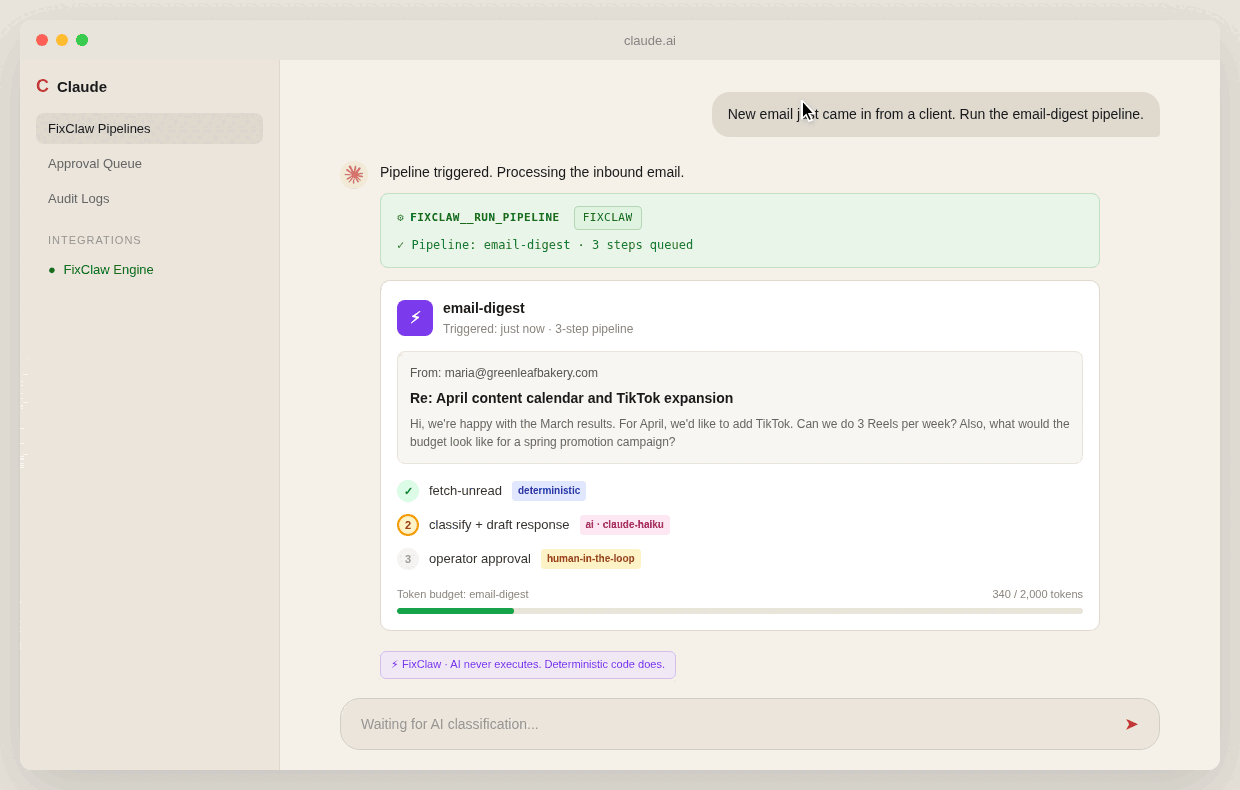Viewport: 1240px width, 790px height.
Task: Click the FIXCLAW tag badge
Action: tap(608, 218)
